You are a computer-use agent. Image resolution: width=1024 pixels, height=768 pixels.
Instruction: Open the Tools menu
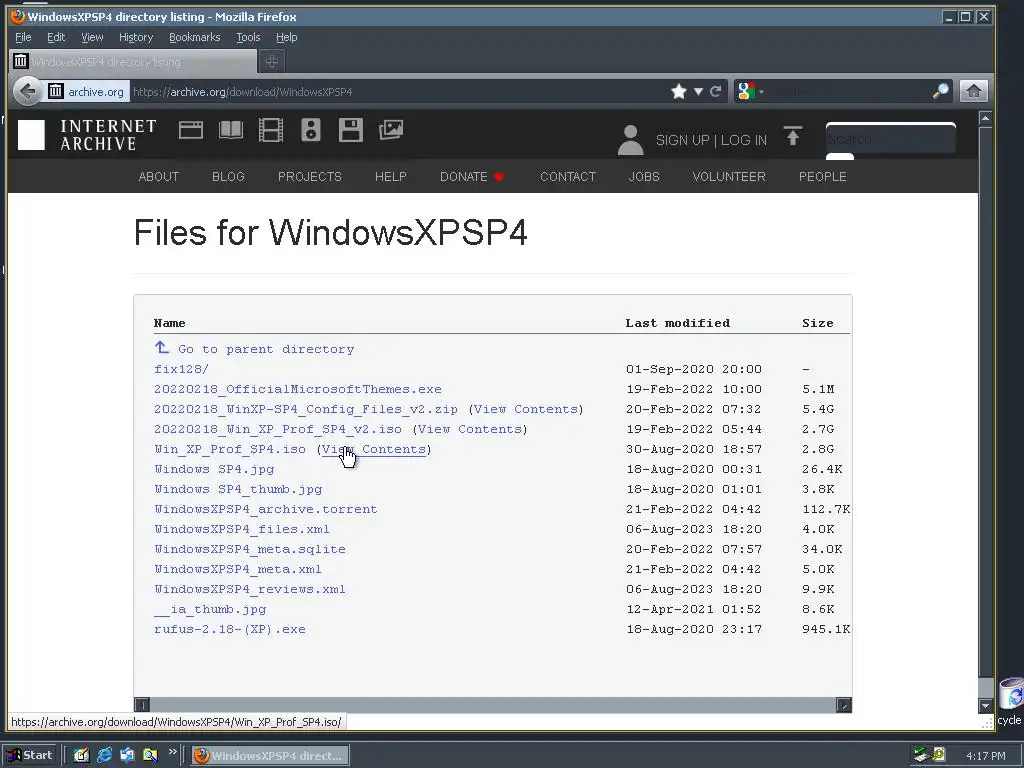248,37
